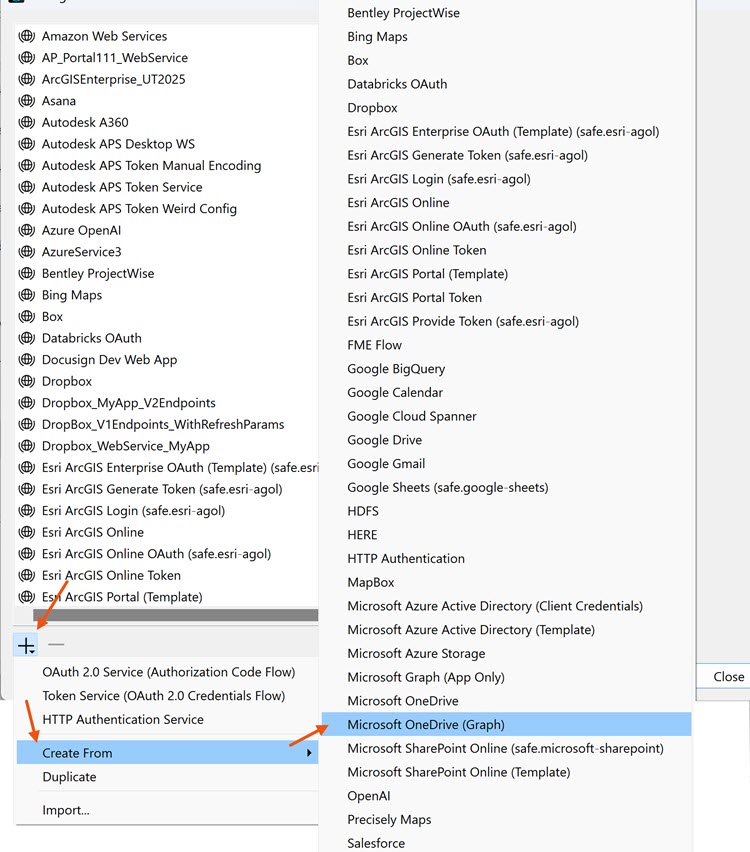Select Autodesk APS Desktop WS entry

click(x=118, y=145)
